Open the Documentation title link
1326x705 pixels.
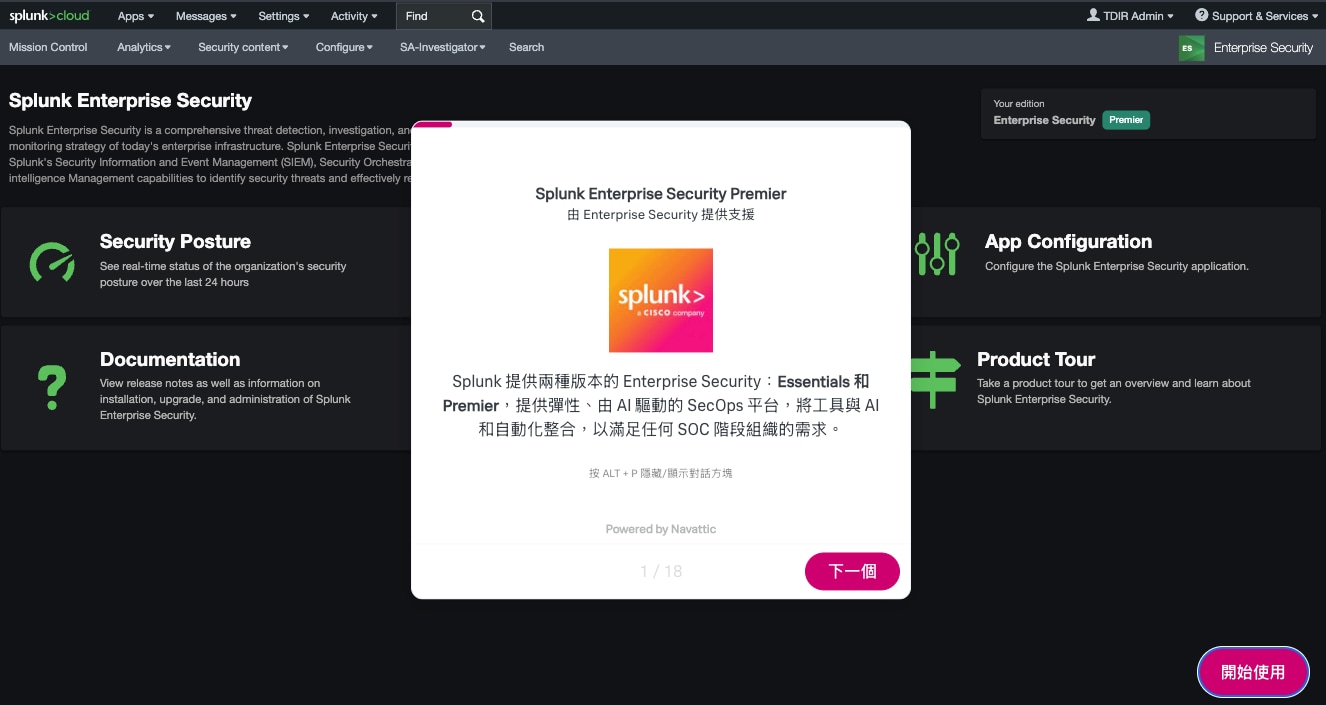pos(170,359)
